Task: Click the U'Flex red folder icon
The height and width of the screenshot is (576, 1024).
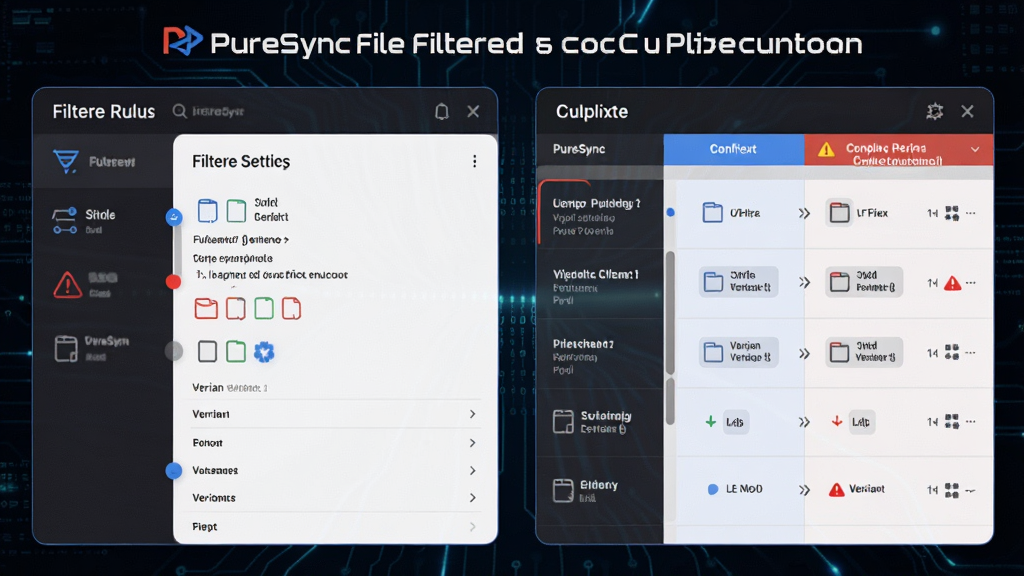Action: (839, 213)
